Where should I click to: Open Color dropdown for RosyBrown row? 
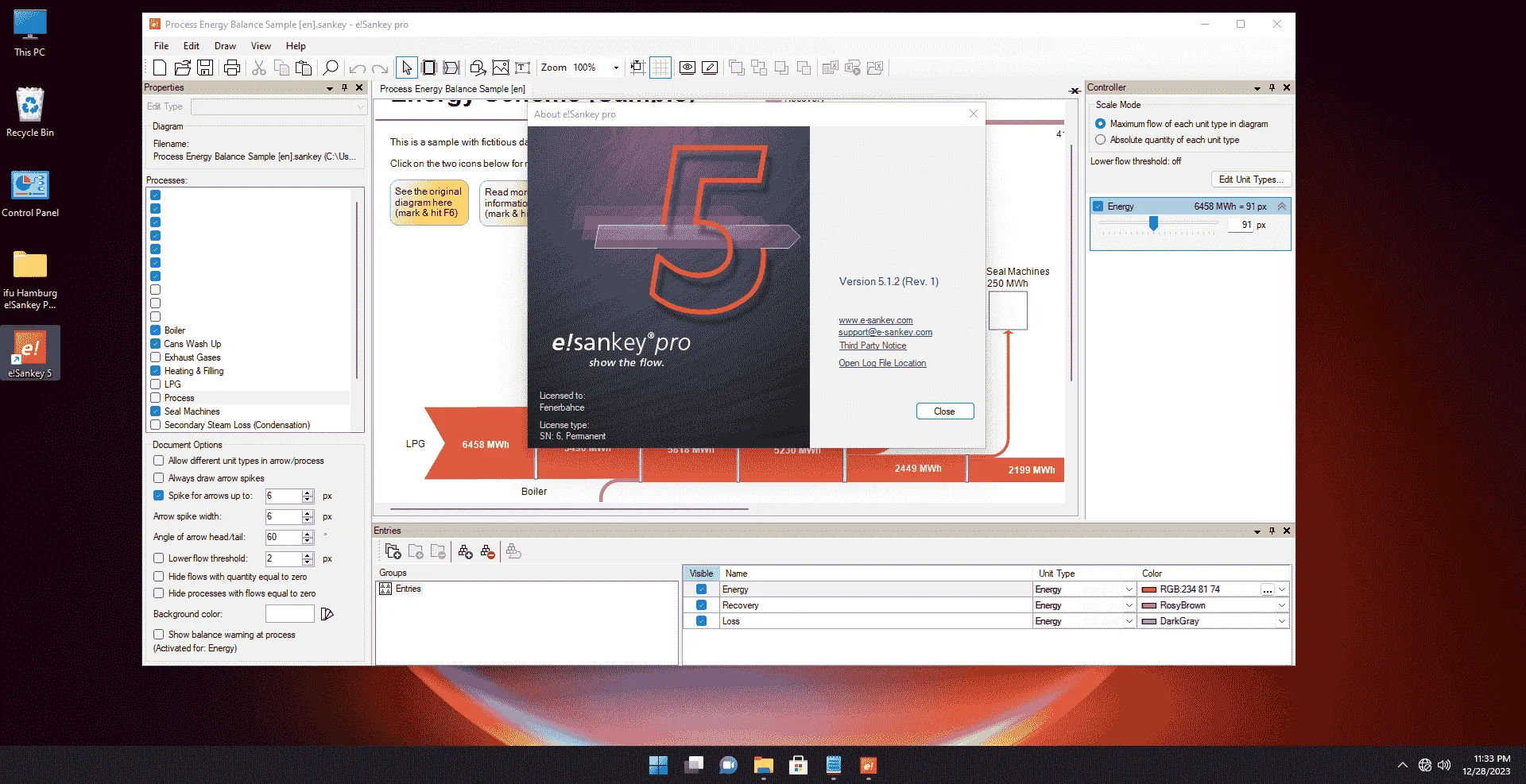[x=1282, y=605]
